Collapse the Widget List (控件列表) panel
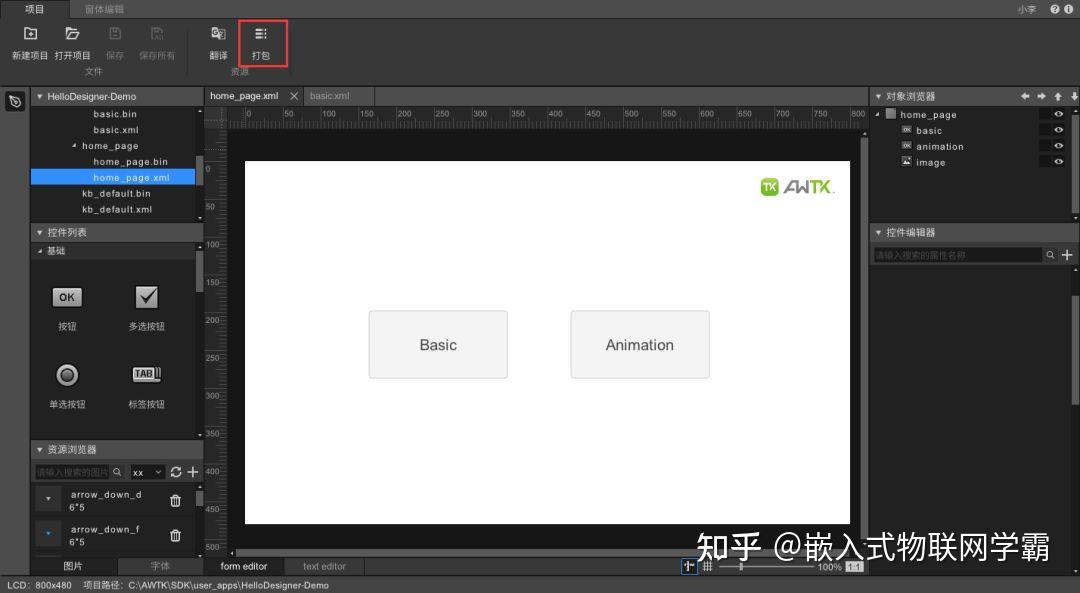Image resolution: width=1080 pixels, height=593 pixels. pyautogui.click(x=39, y=233)
